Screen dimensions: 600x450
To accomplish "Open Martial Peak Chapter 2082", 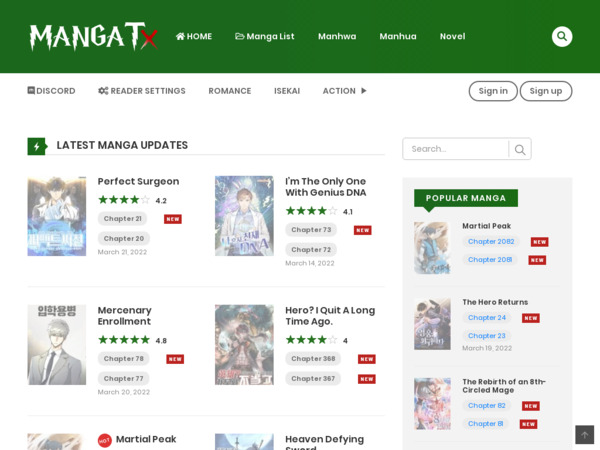I will [491, 241].
